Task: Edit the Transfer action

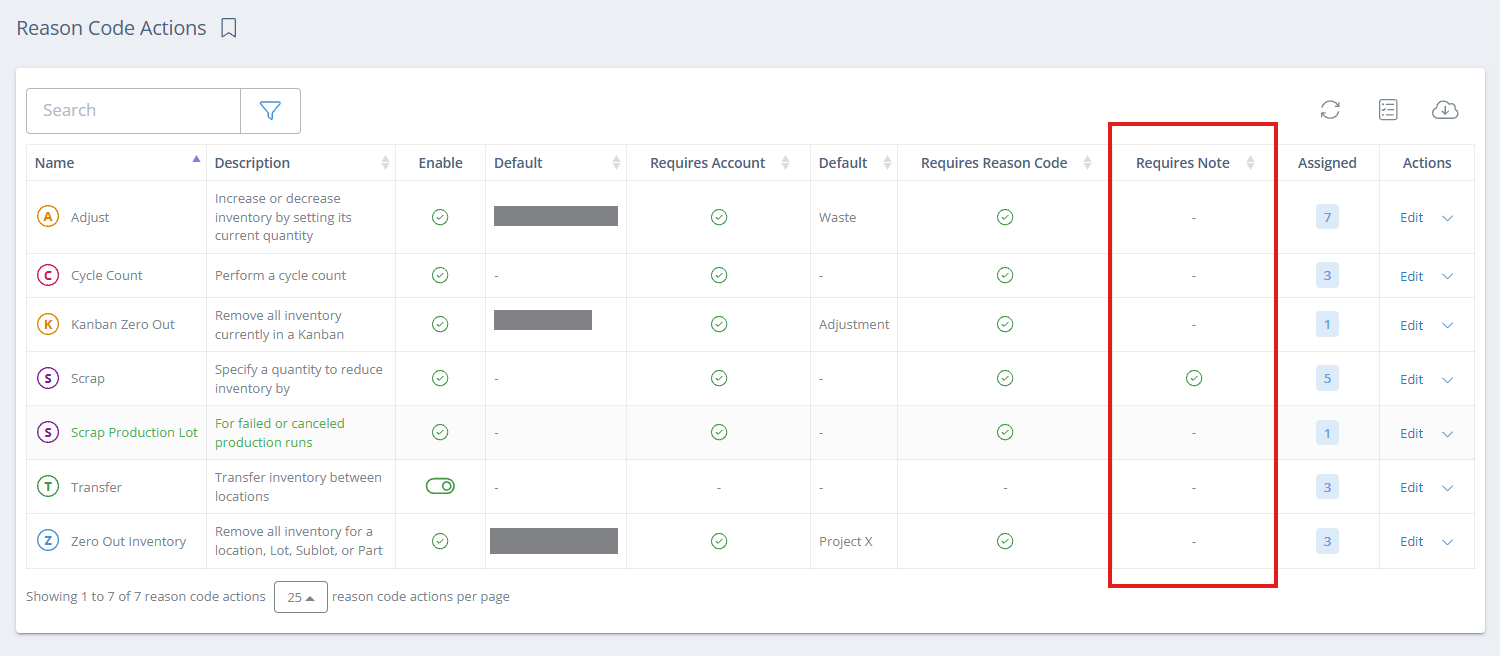Action: tap(1411, 488)
